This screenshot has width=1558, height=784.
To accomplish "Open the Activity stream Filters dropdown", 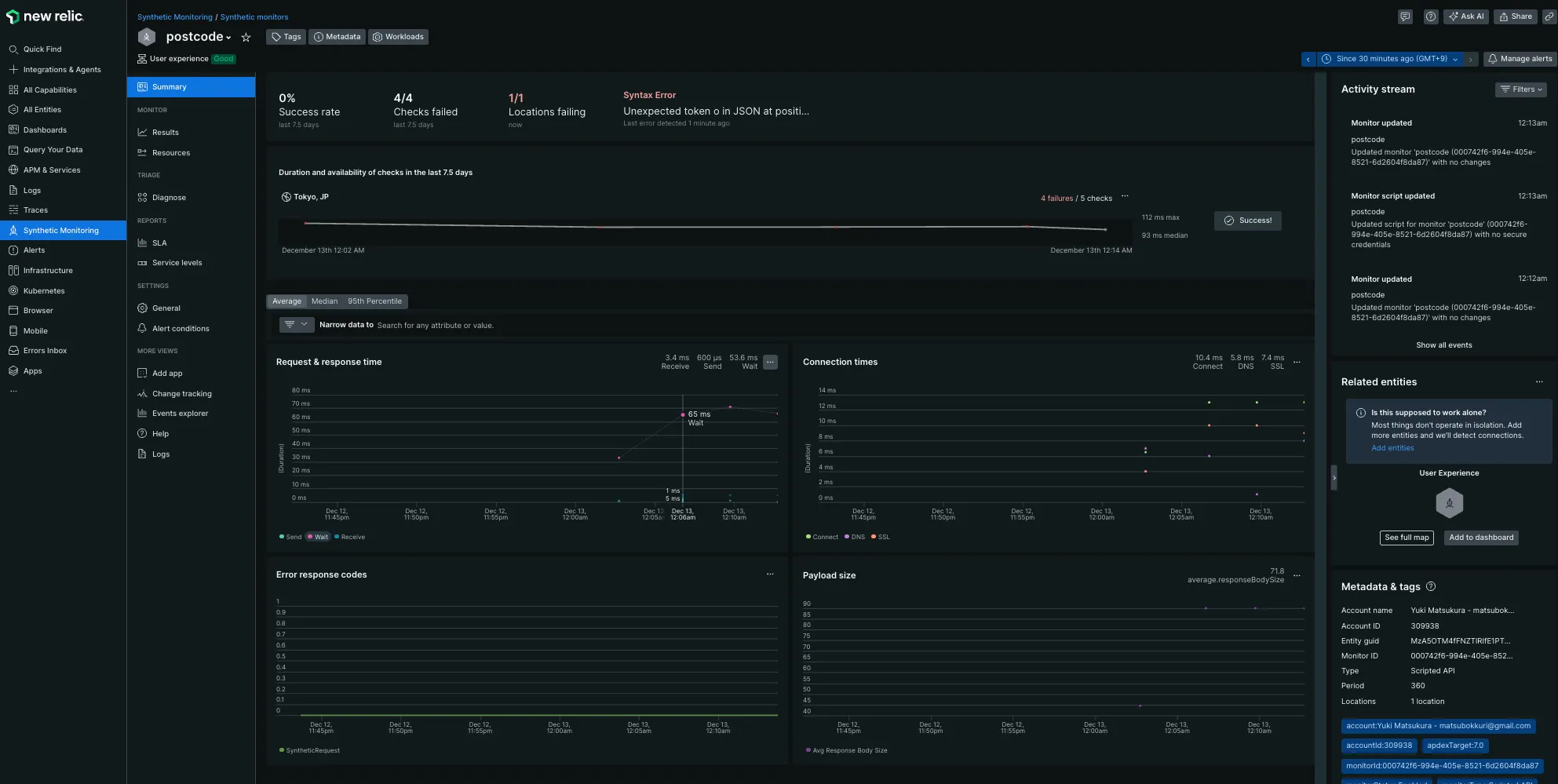I will pos(1520,89).
